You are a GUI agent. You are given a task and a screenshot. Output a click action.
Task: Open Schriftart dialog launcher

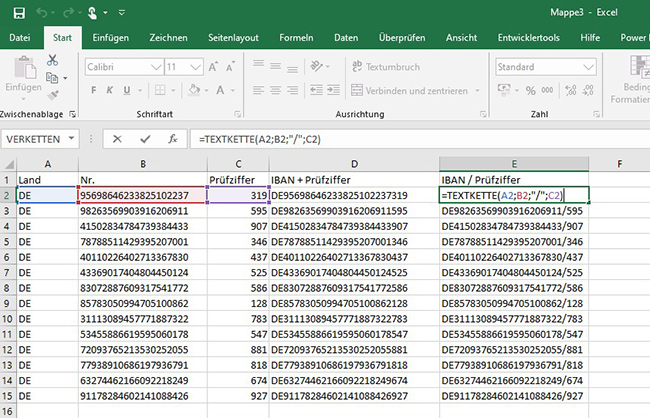(x=238, y=114)
